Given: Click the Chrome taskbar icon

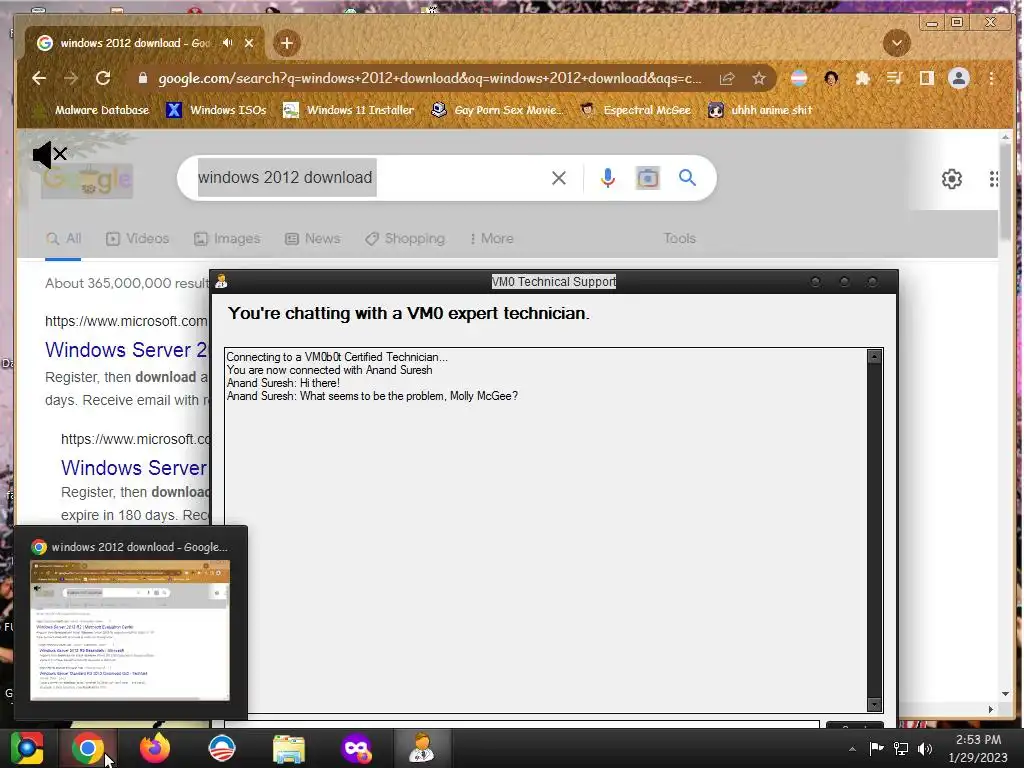Looking at the screenshot, I should (x=88, y=748).
